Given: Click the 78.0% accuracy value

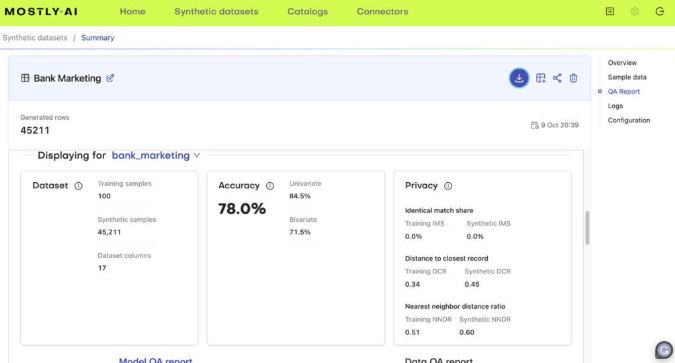Looking at the screenshot, I should (242, 209).
